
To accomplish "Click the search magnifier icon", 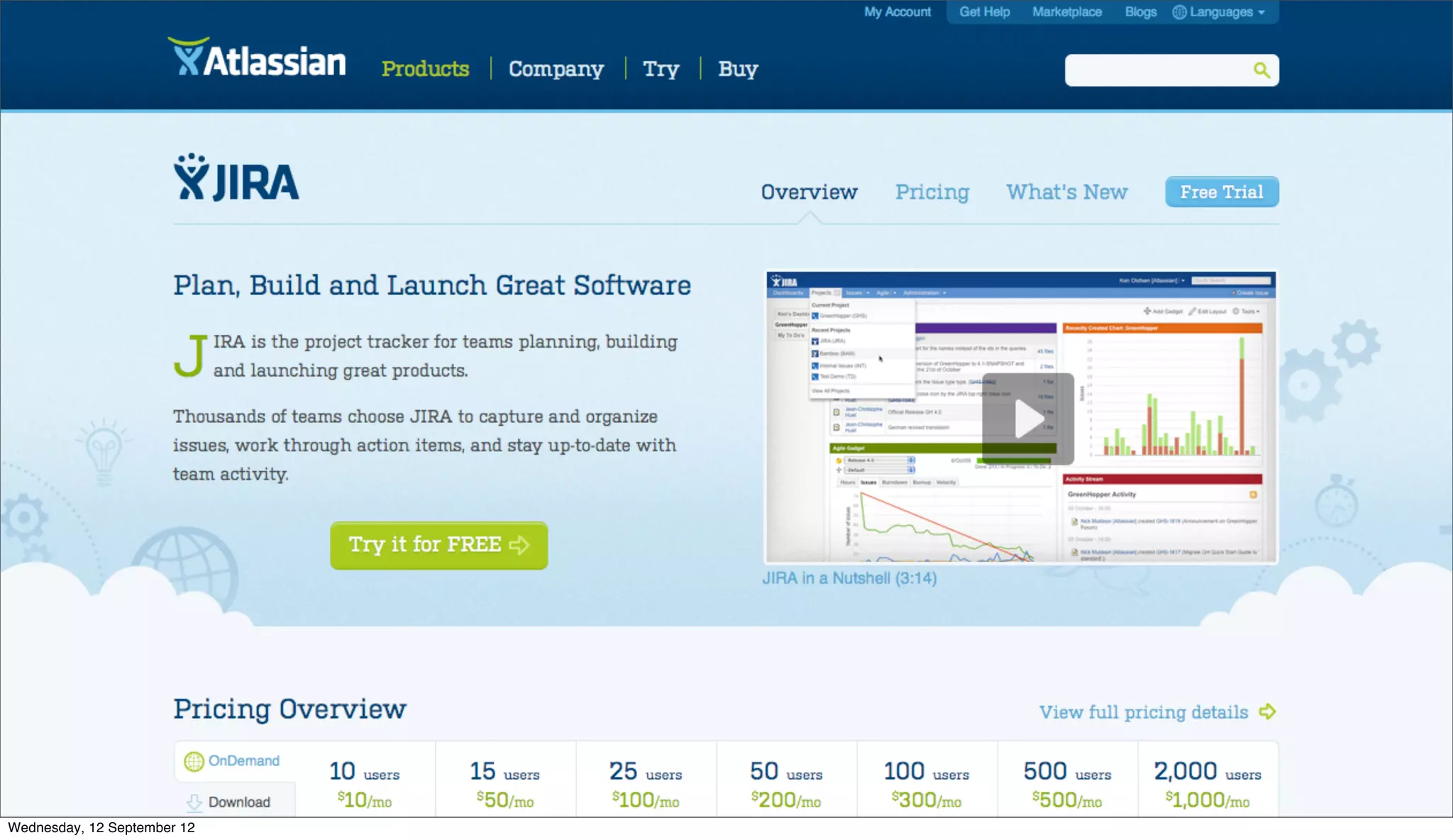I will click(1261, 70).
